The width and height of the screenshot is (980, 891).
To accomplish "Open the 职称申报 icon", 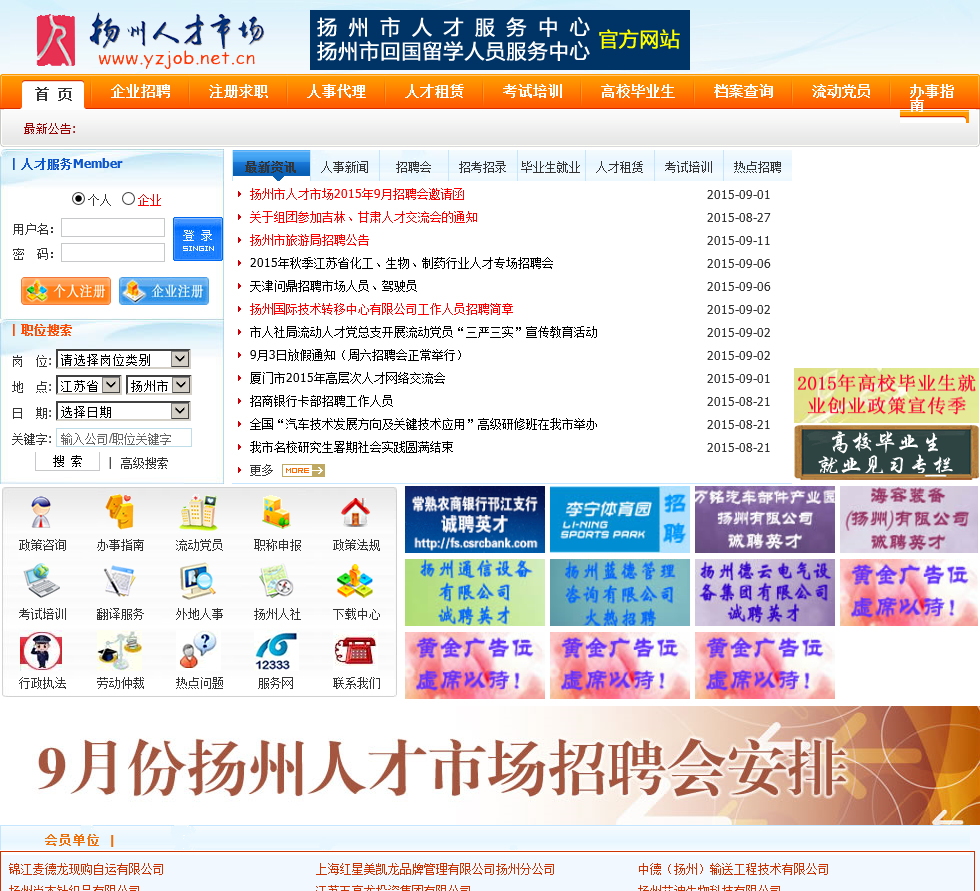I will (277, 513).
